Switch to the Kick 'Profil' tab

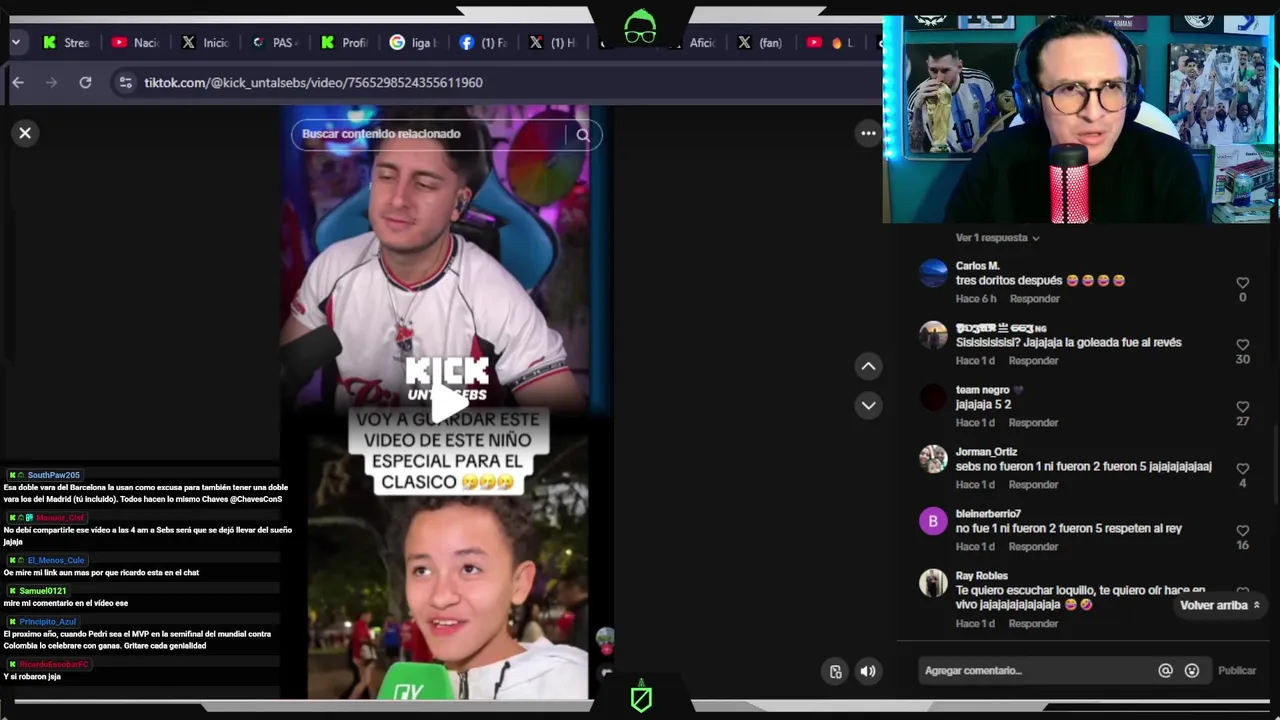point(344,42)
